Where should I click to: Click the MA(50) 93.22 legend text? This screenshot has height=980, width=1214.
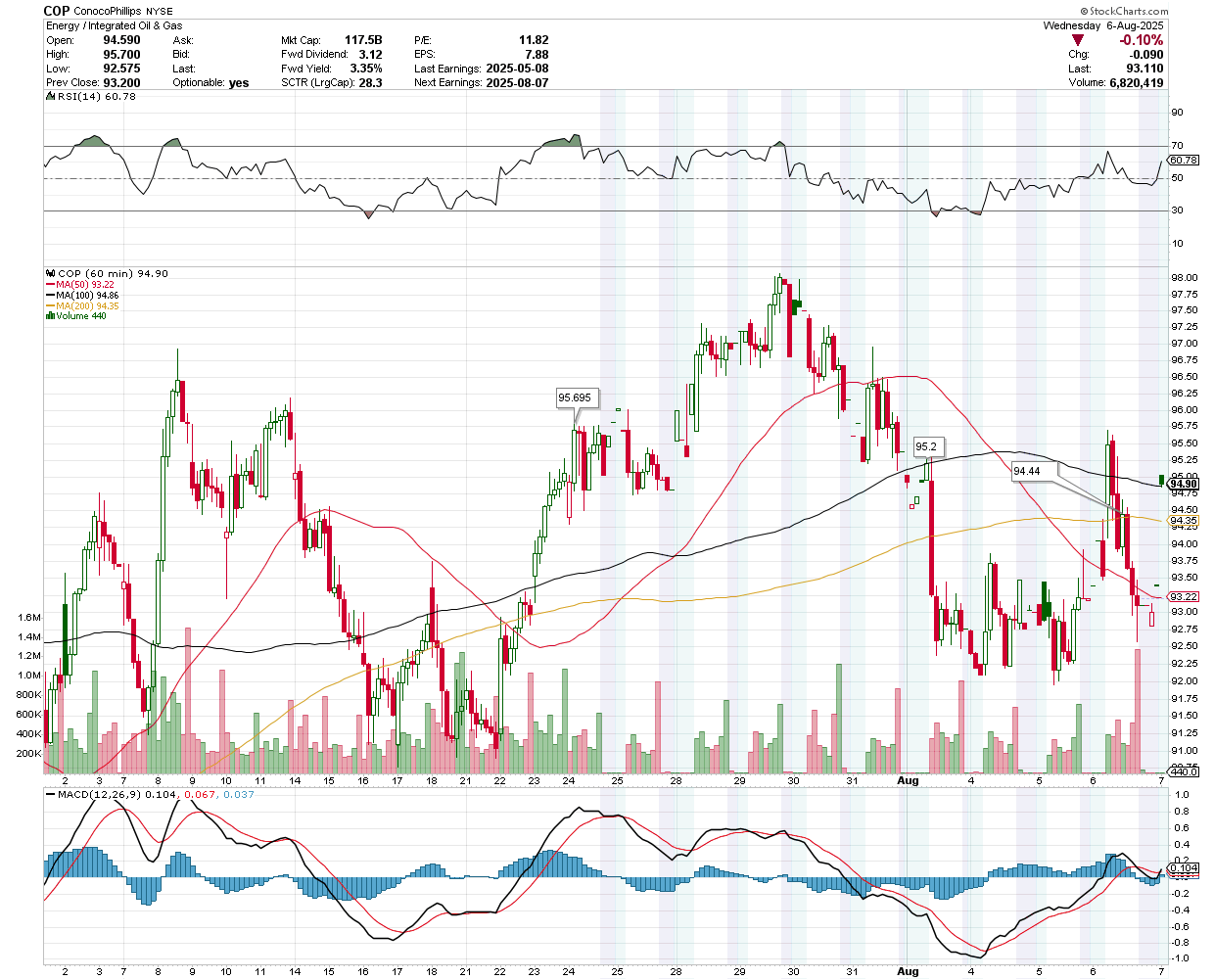[x=87, y=285]
